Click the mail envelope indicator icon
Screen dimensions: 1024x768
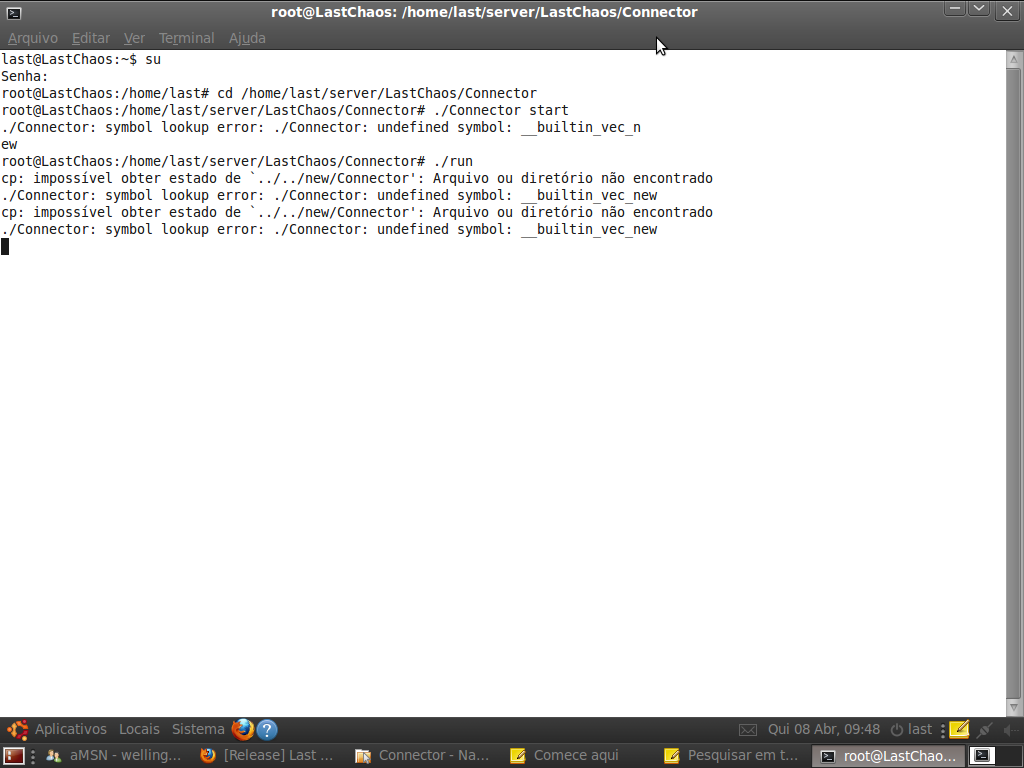coord(748,730)
